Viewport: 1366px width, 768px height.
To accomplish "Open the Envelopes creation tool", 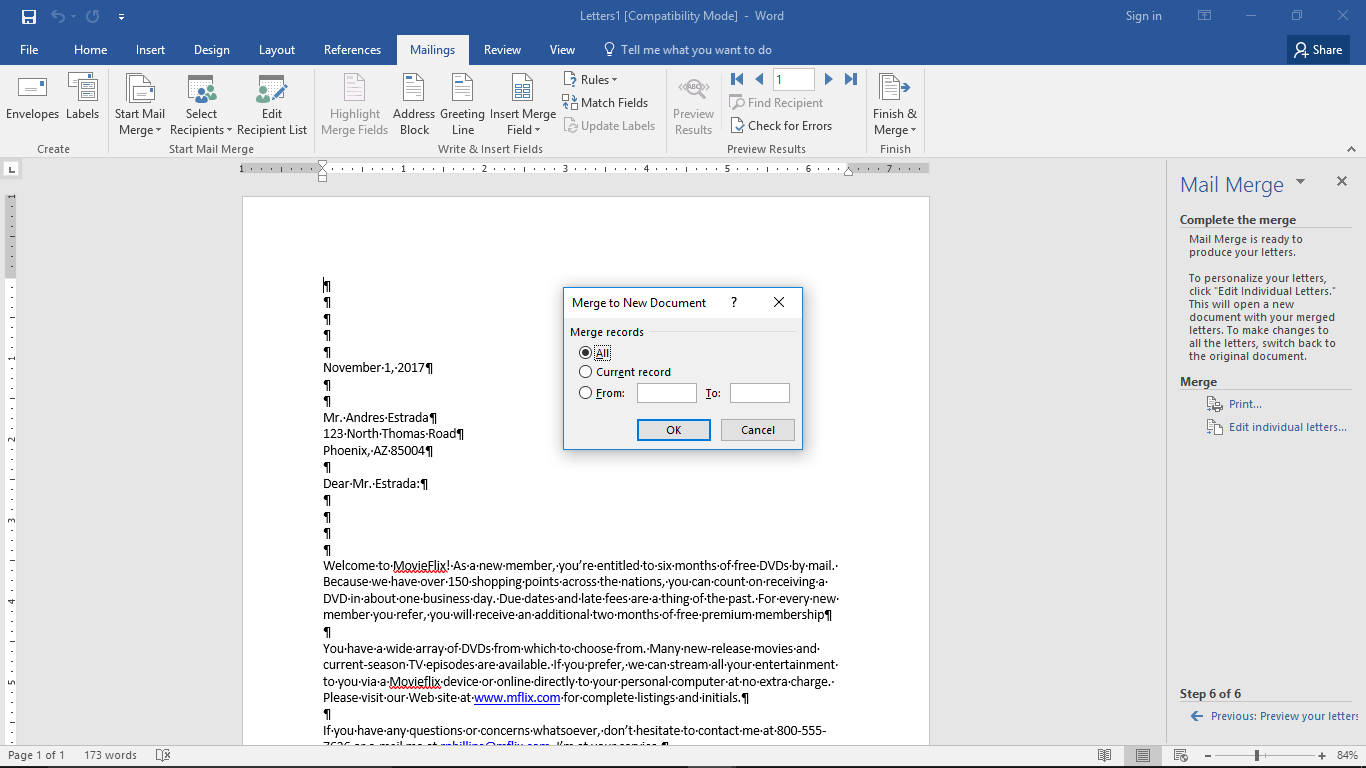I will point(32,100).
